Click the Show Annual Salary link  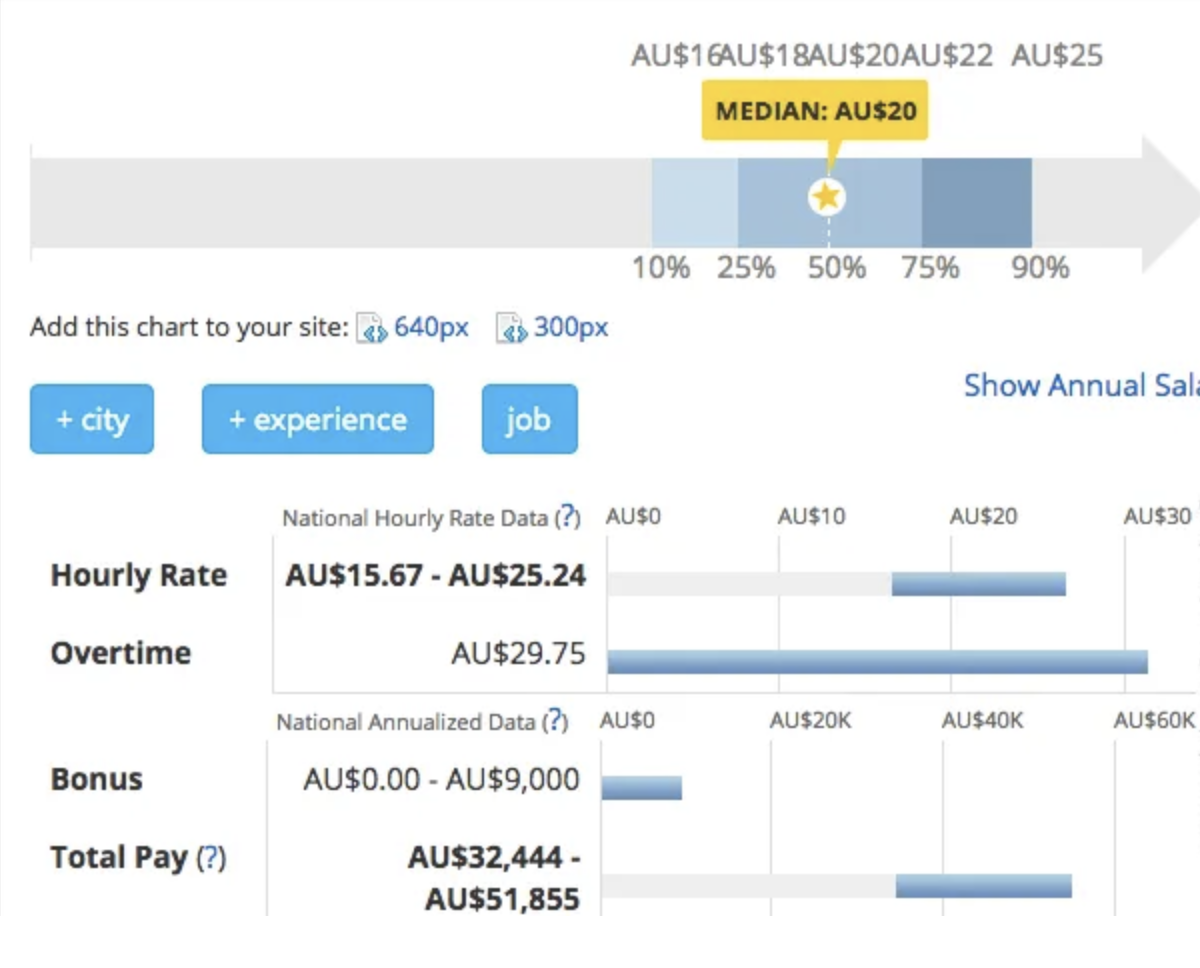point(1080,386)
